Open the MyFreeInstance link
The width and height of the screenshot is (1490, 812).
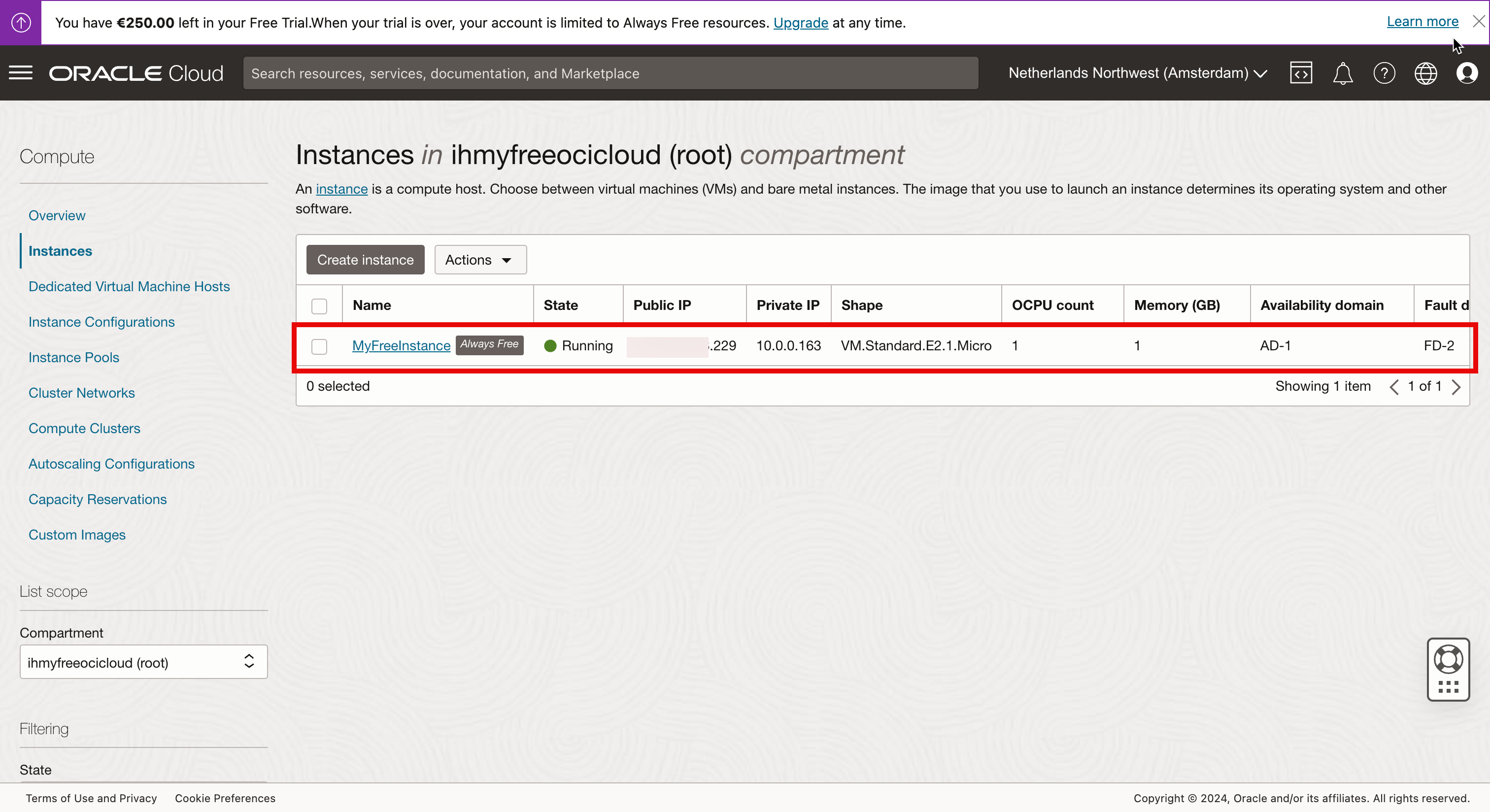point(401,346)
